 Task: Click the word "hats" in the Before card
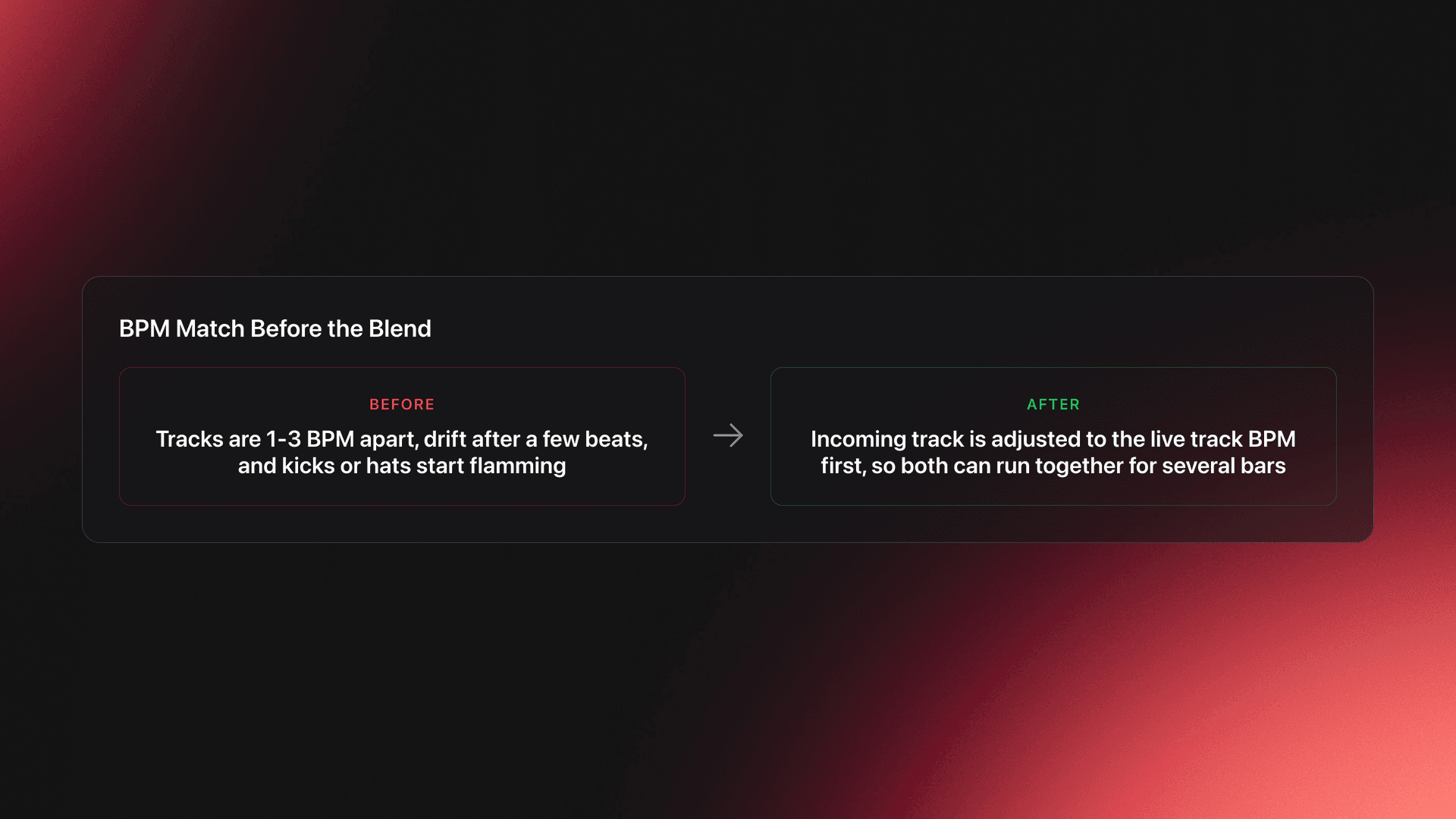tap(388, 466)
